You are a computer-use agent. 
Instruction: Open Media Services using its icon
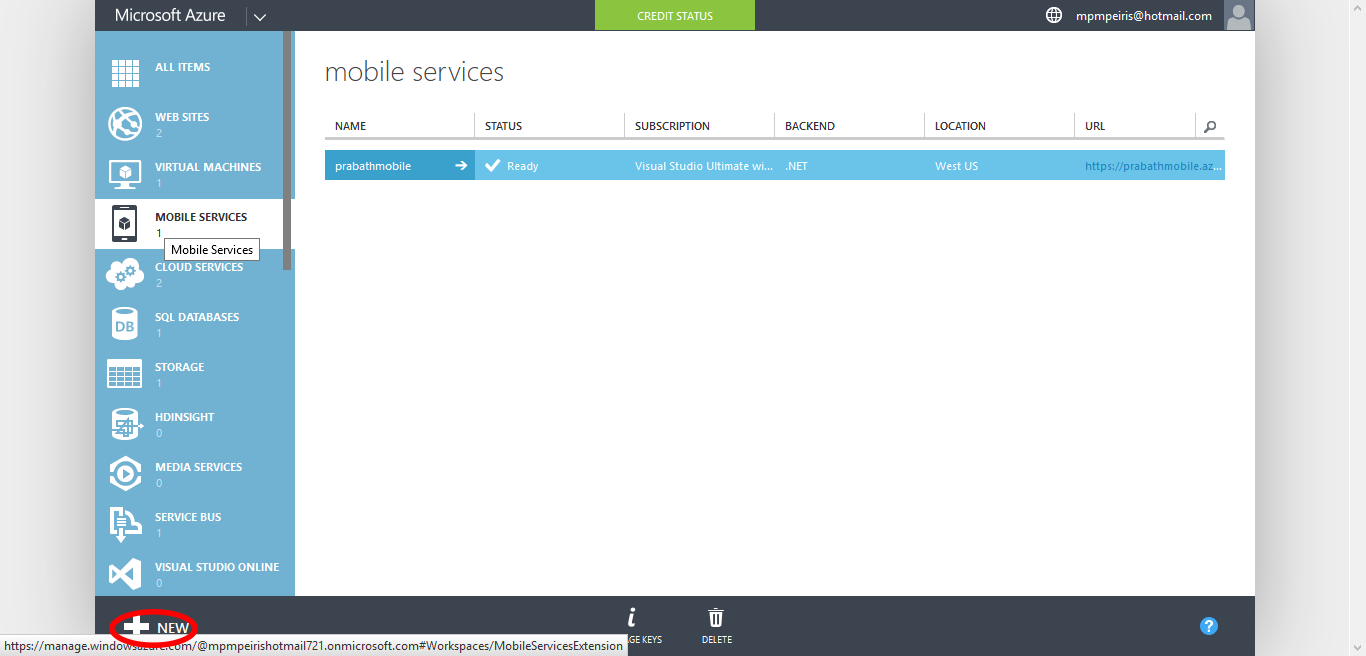tap(124, 474)
